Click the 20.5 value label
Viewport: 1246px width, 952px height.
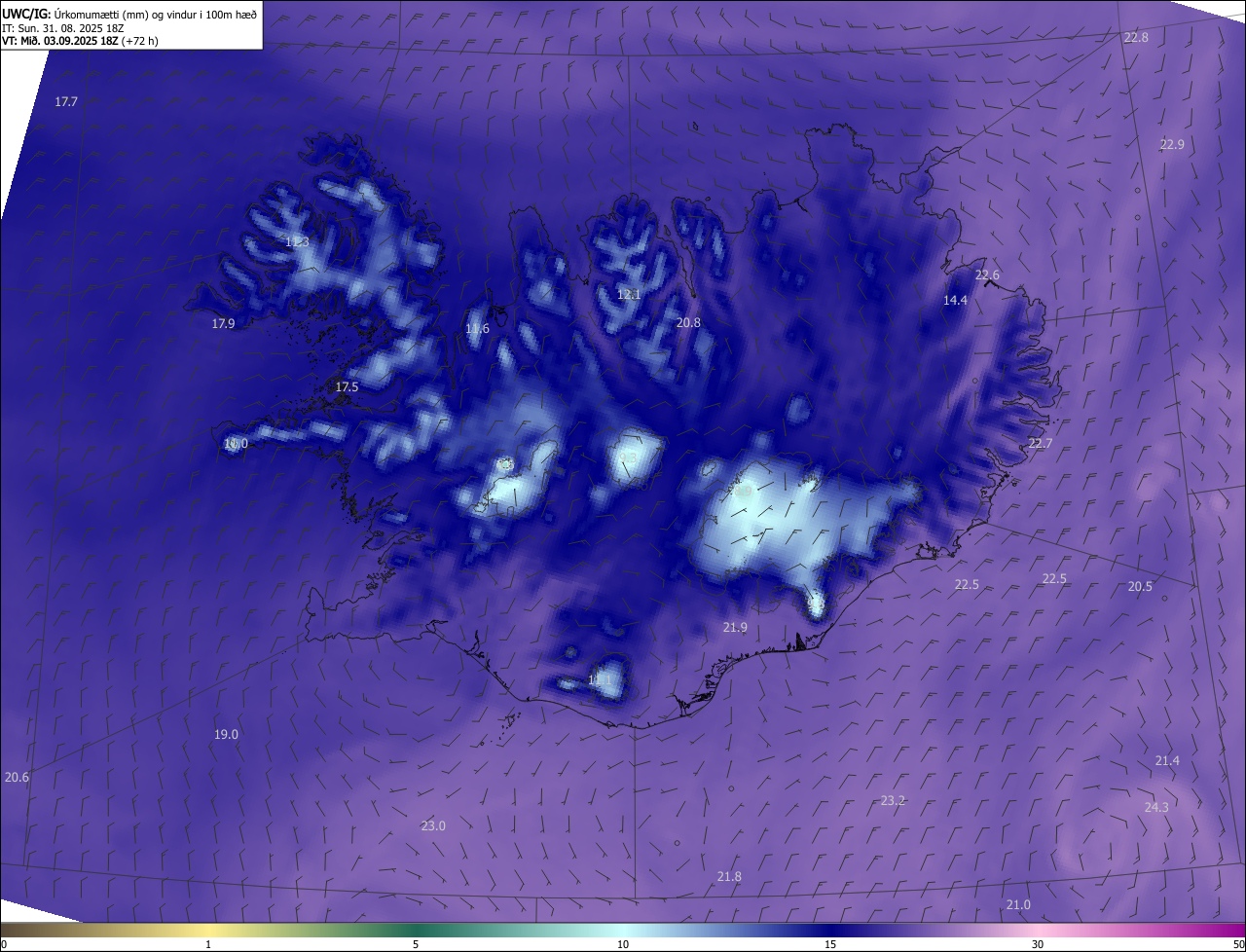coord(1140,586)
